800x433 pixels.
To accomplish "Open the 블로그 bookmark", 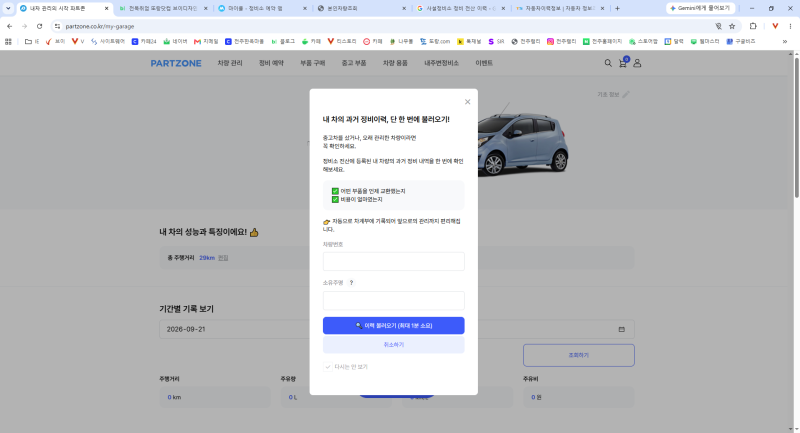I will coord(283,42).
